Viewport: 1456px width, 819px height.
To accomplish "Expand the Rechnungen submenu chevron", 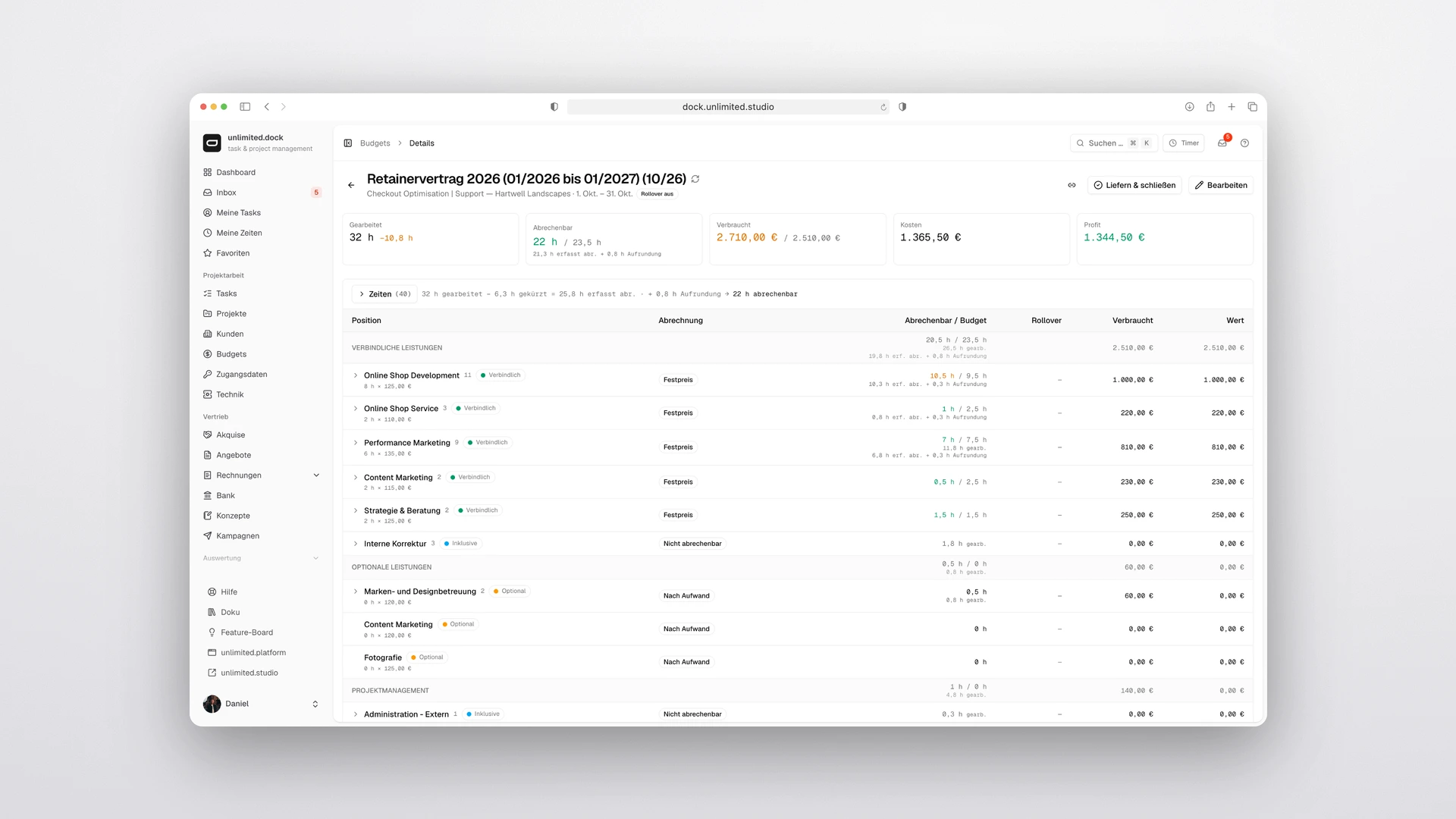I will 316,475.
